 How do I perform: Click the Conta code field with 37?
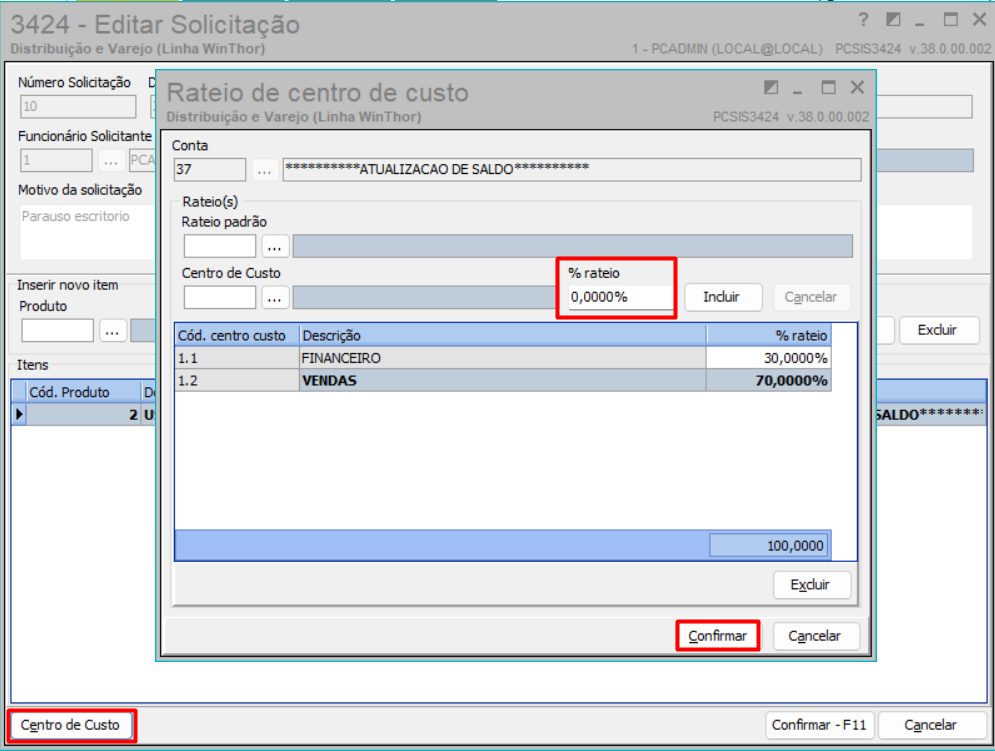click(x=210, y=169)
